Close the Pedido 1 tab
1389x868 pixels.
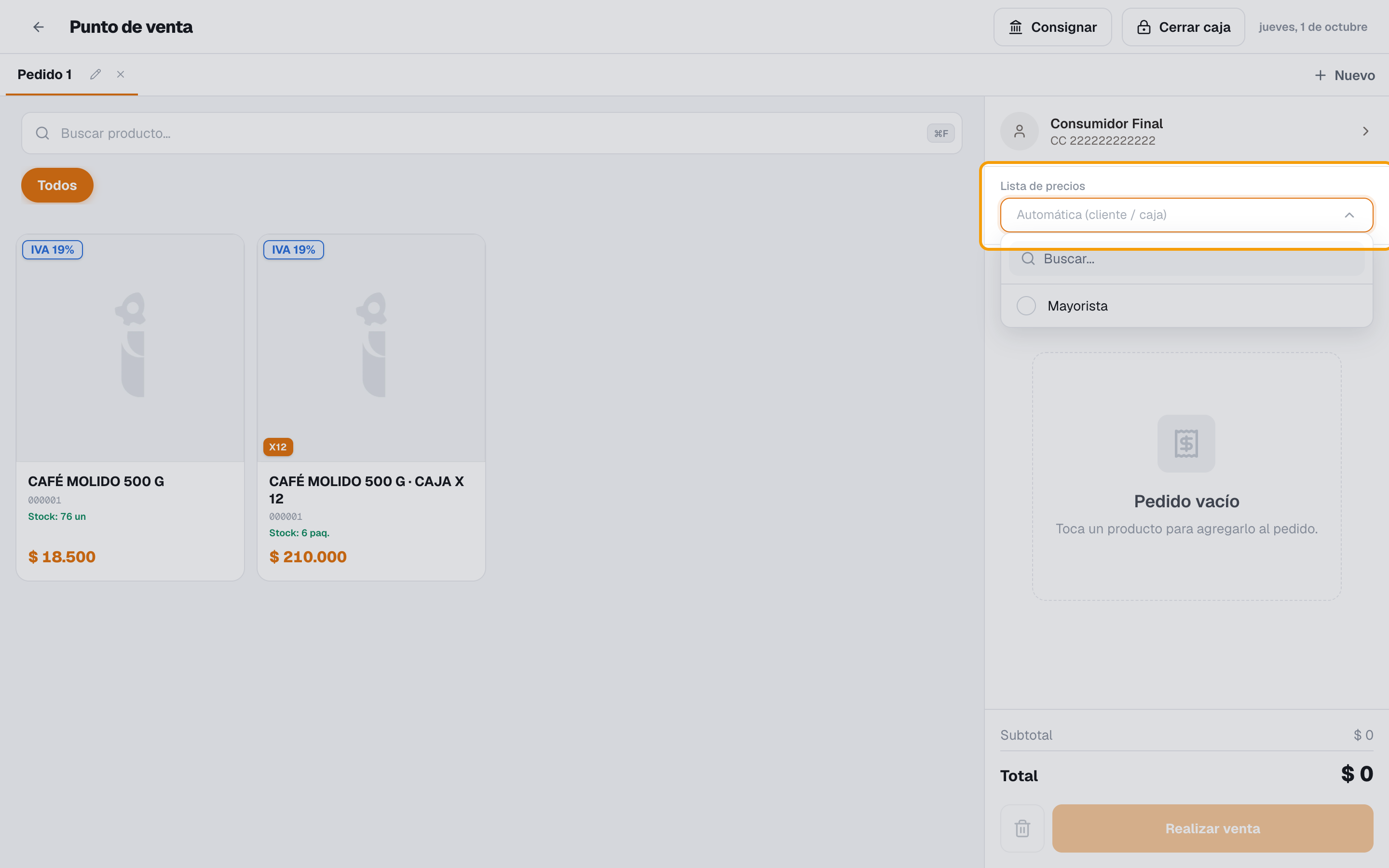121,74
